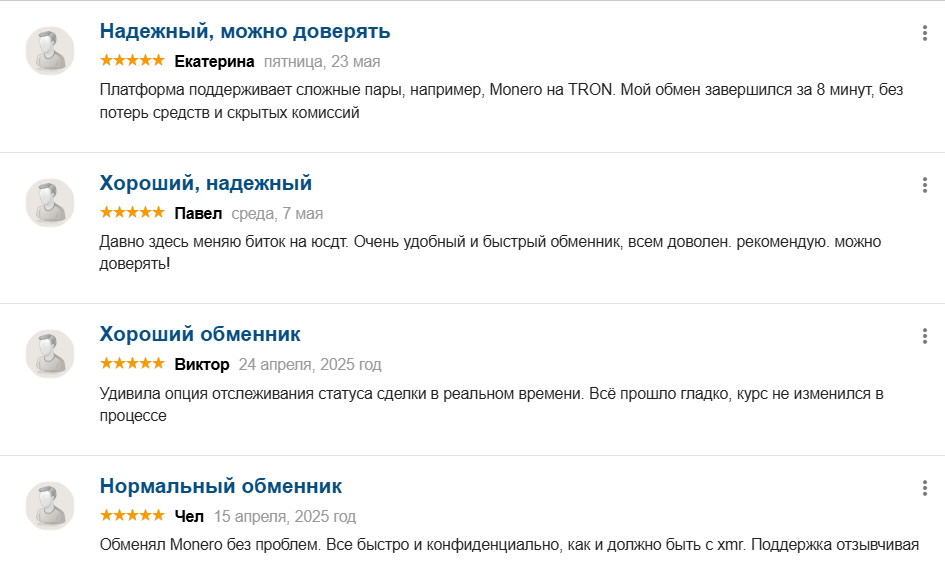Open options menu for Екатерина's review
This screenshot has width=945, height=583.
pos(925,33)
